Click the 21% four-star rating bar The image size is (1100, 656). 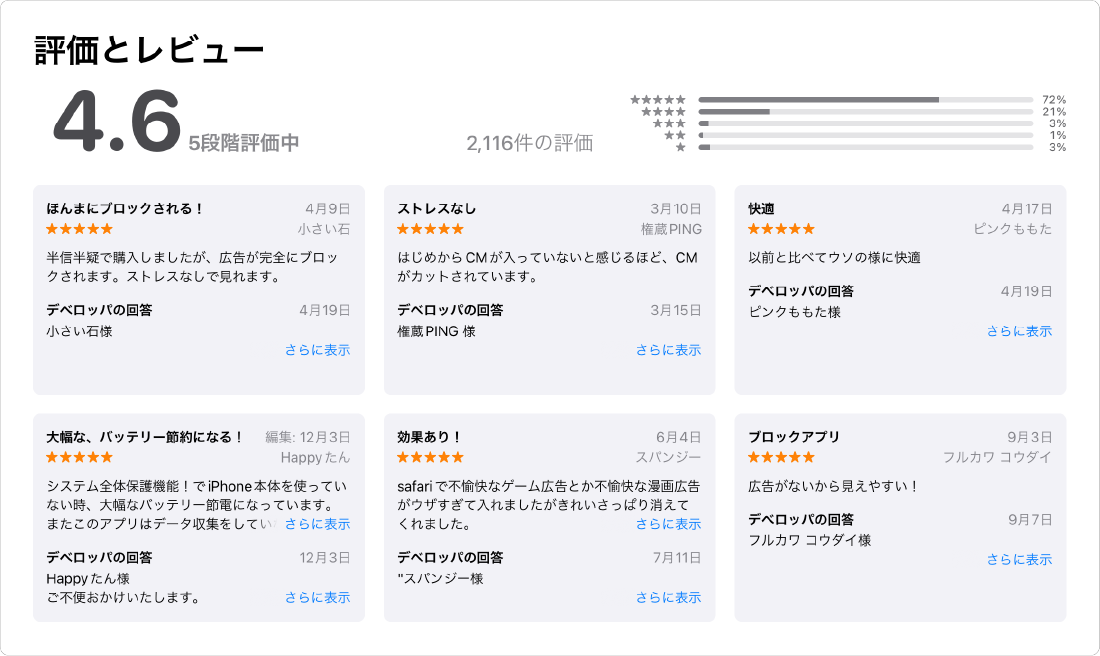[x=865, y=112]
